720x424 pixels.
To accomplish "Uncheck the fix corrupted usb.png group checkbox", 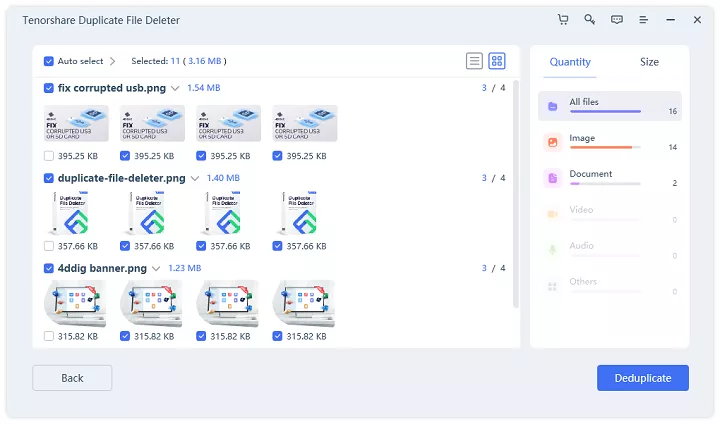I will coord(49,88).
